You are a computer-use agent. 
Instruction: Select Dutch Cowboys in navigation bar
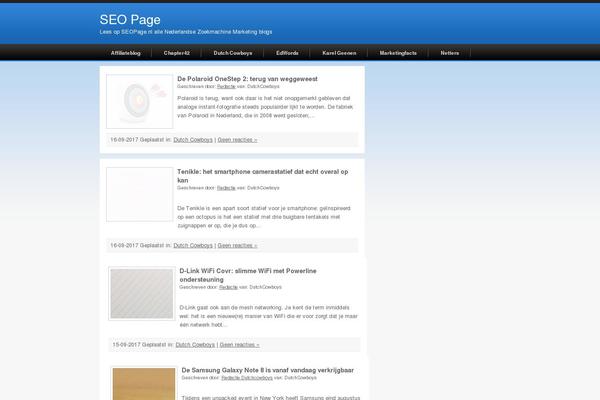233,53
